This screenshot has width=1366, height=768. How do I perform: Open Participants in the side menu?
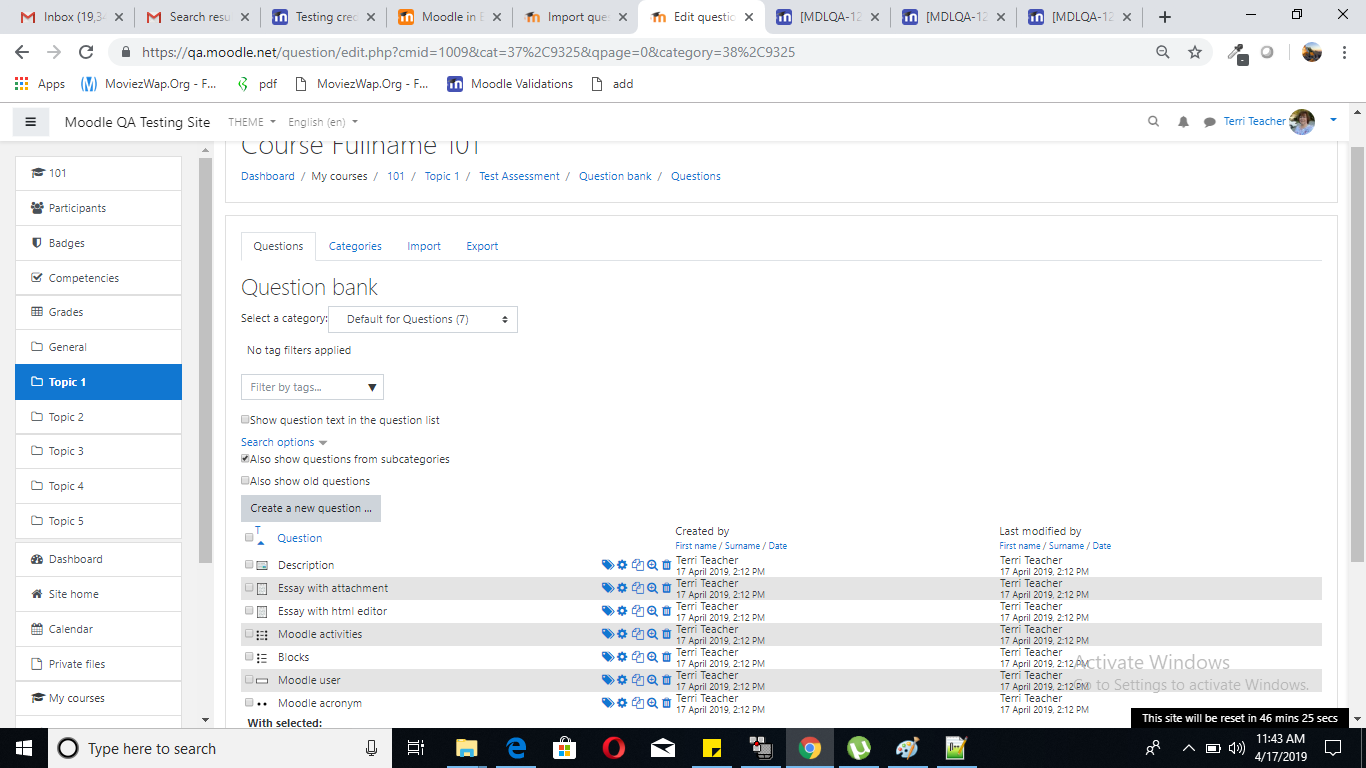click(99, 208)
